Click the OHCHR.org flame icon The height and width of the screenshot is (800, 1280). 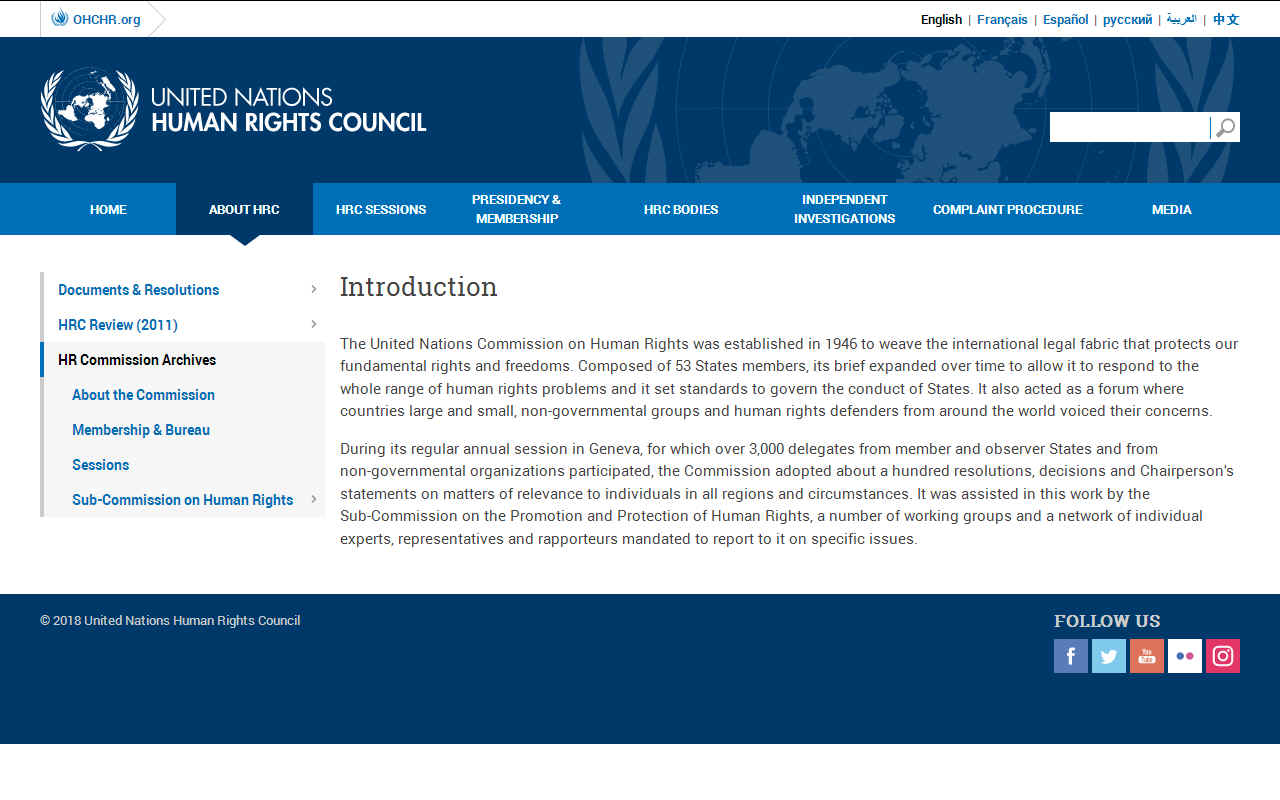coord(60,18)
